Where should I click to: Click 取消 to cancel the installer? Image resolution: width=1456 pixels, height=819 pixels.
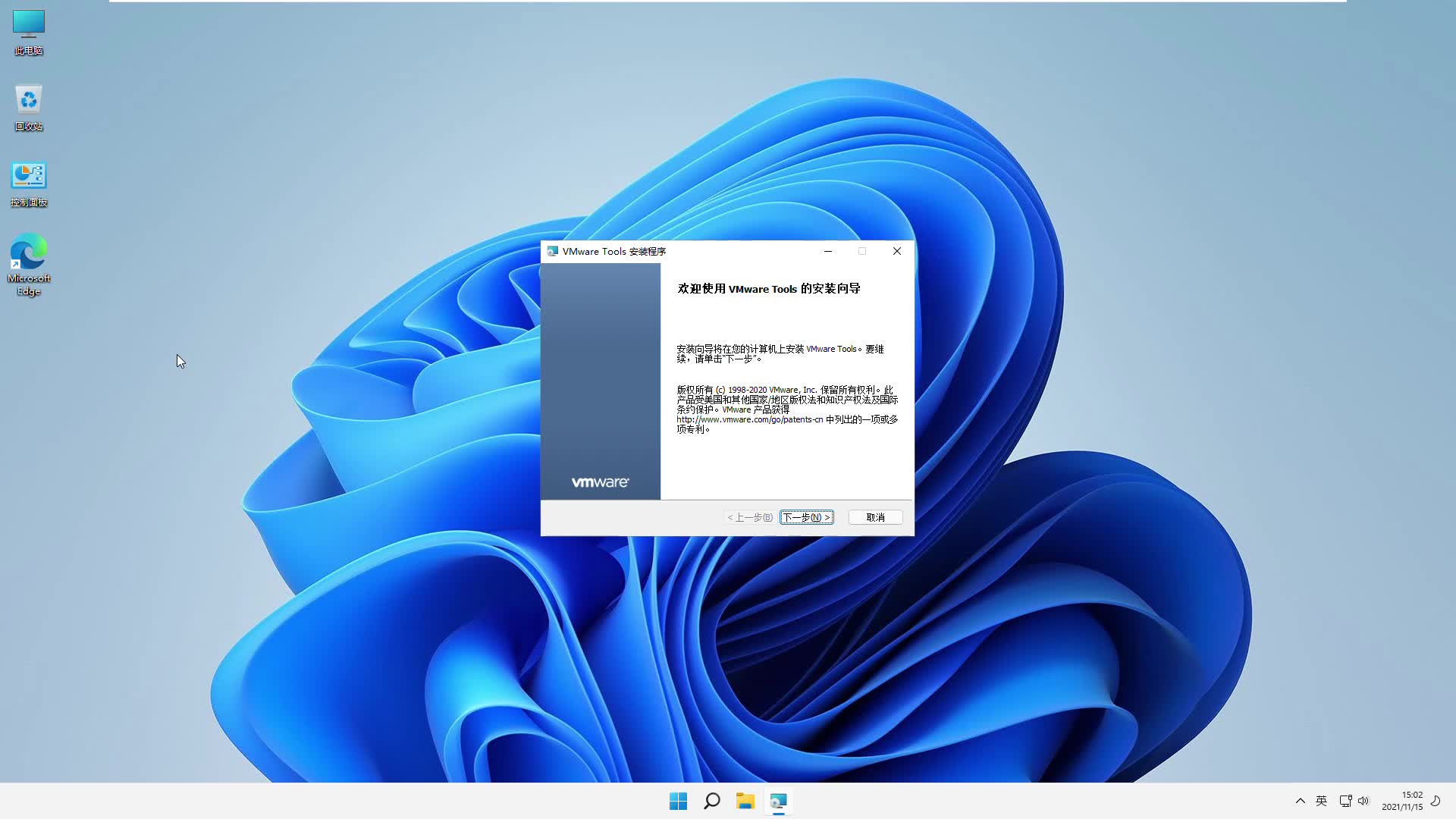[x=875, y=517]
